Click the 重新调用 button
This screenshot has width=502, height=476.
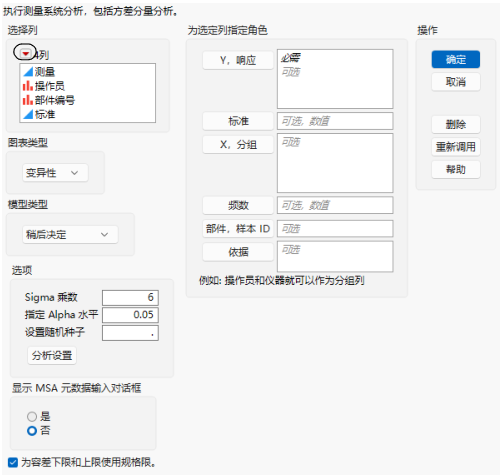(456, 147)
